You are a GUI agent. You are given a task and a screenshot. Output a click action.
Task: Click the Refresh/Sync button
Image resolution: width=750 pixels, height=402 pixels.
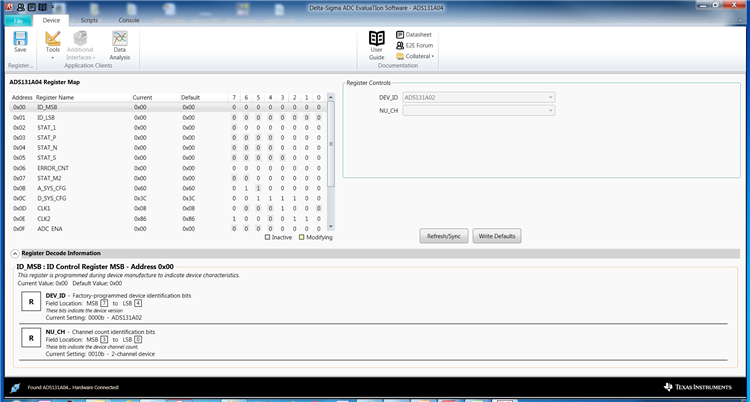point(444,236)
